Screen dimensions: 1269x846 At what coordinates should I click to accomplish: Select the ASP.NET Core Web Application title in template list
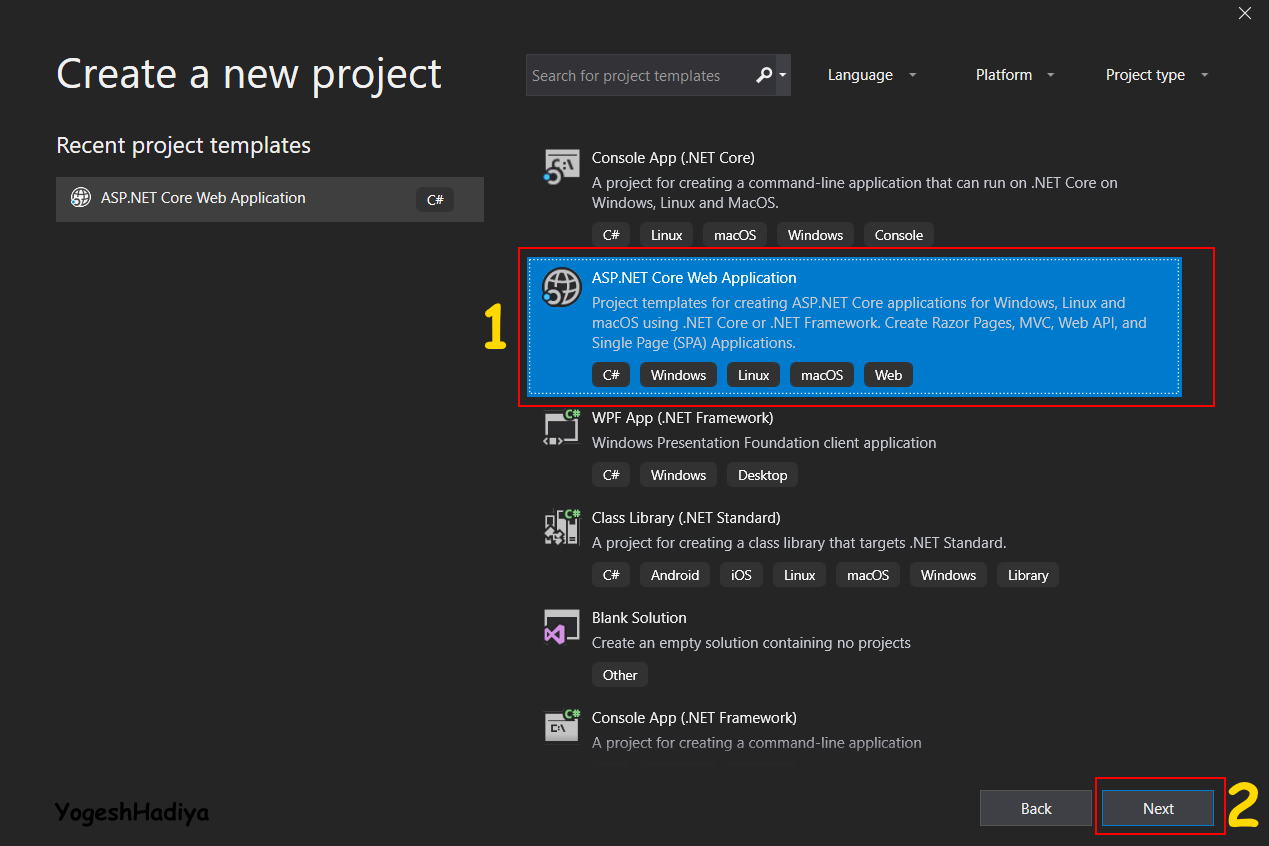(694, 278)
